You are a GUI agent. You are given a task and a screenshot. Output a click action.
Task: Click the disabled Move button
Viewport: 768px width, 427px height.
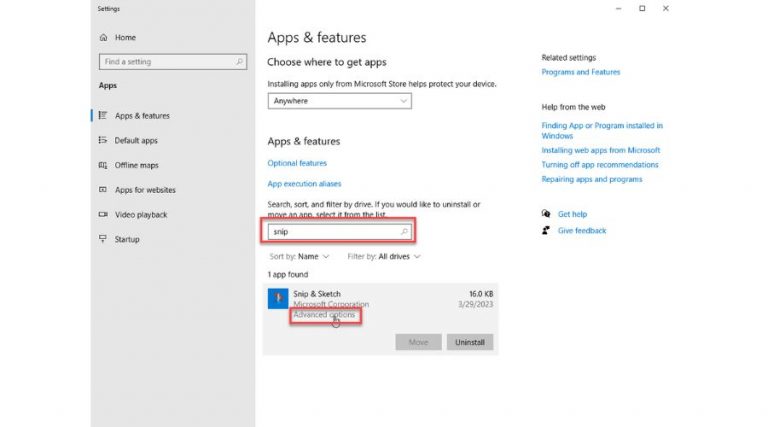418,342
